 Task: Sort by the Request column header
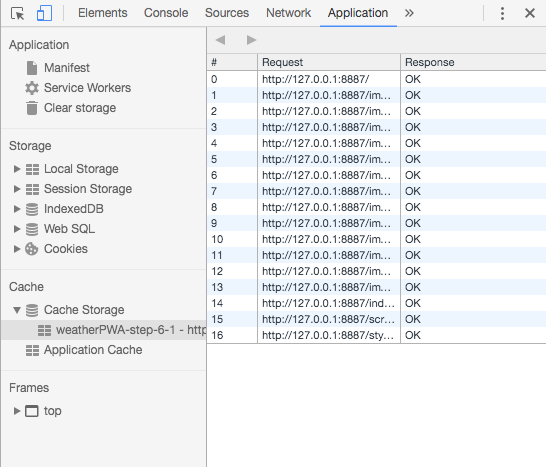(329, 62)
